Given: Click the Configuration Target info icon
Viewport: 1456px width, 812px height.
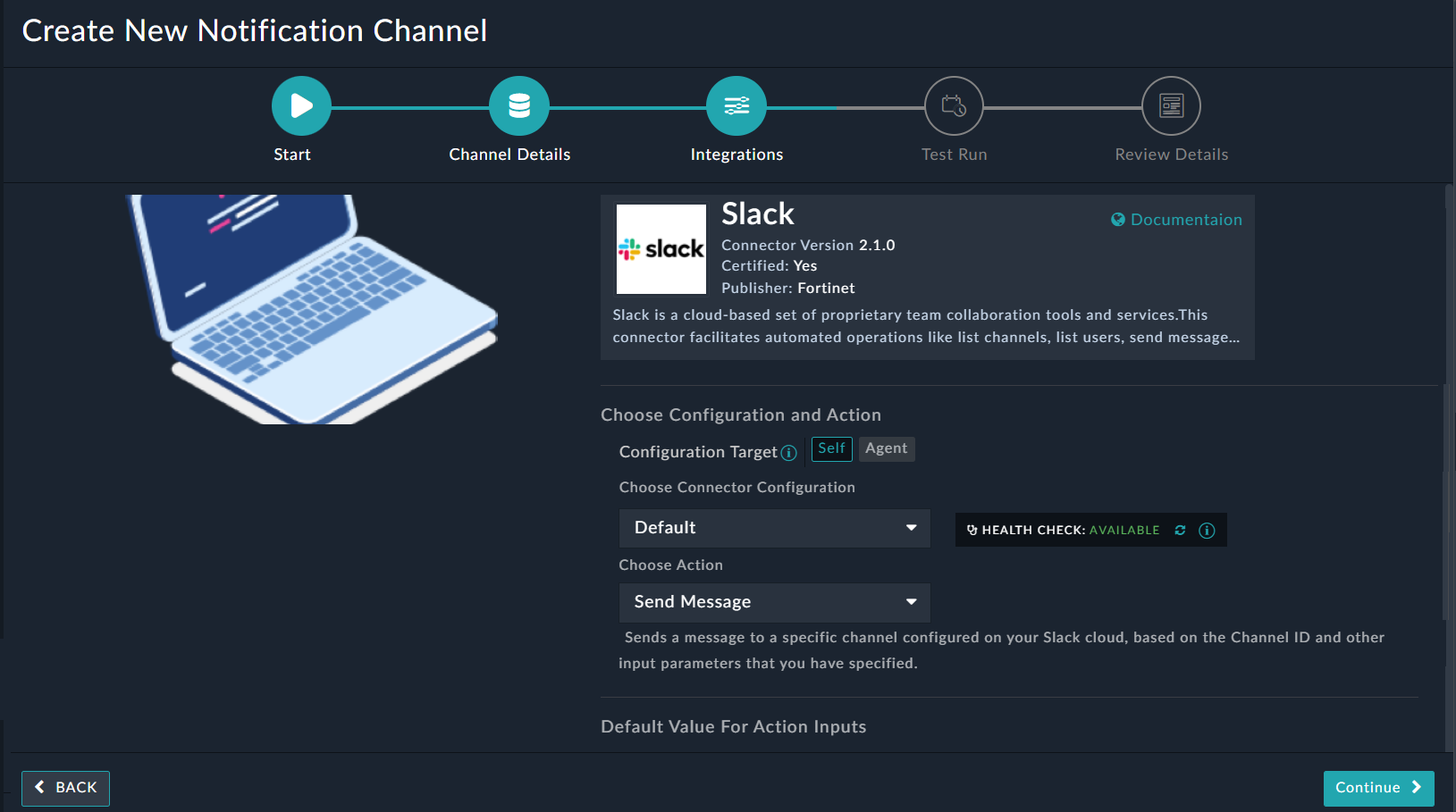Looking at the screenshot, I should [x=789, y=453].
